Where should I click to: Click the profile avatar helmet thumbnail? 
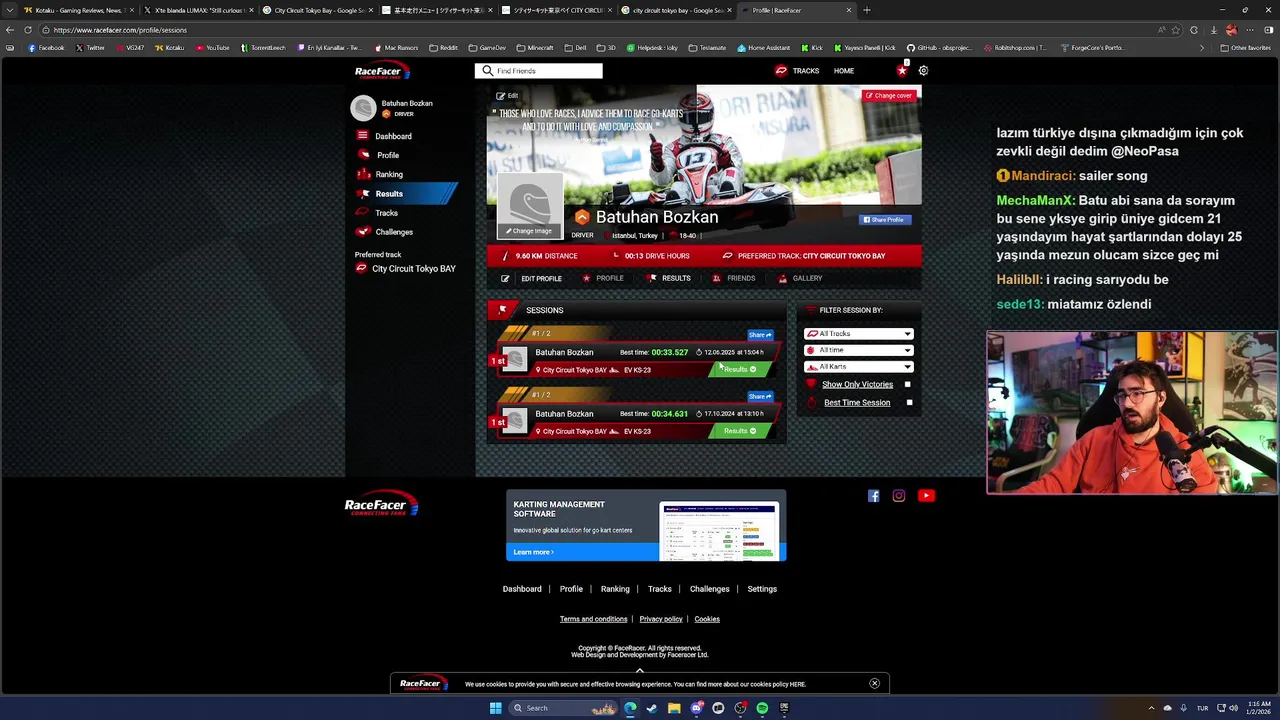pos(363,108)
